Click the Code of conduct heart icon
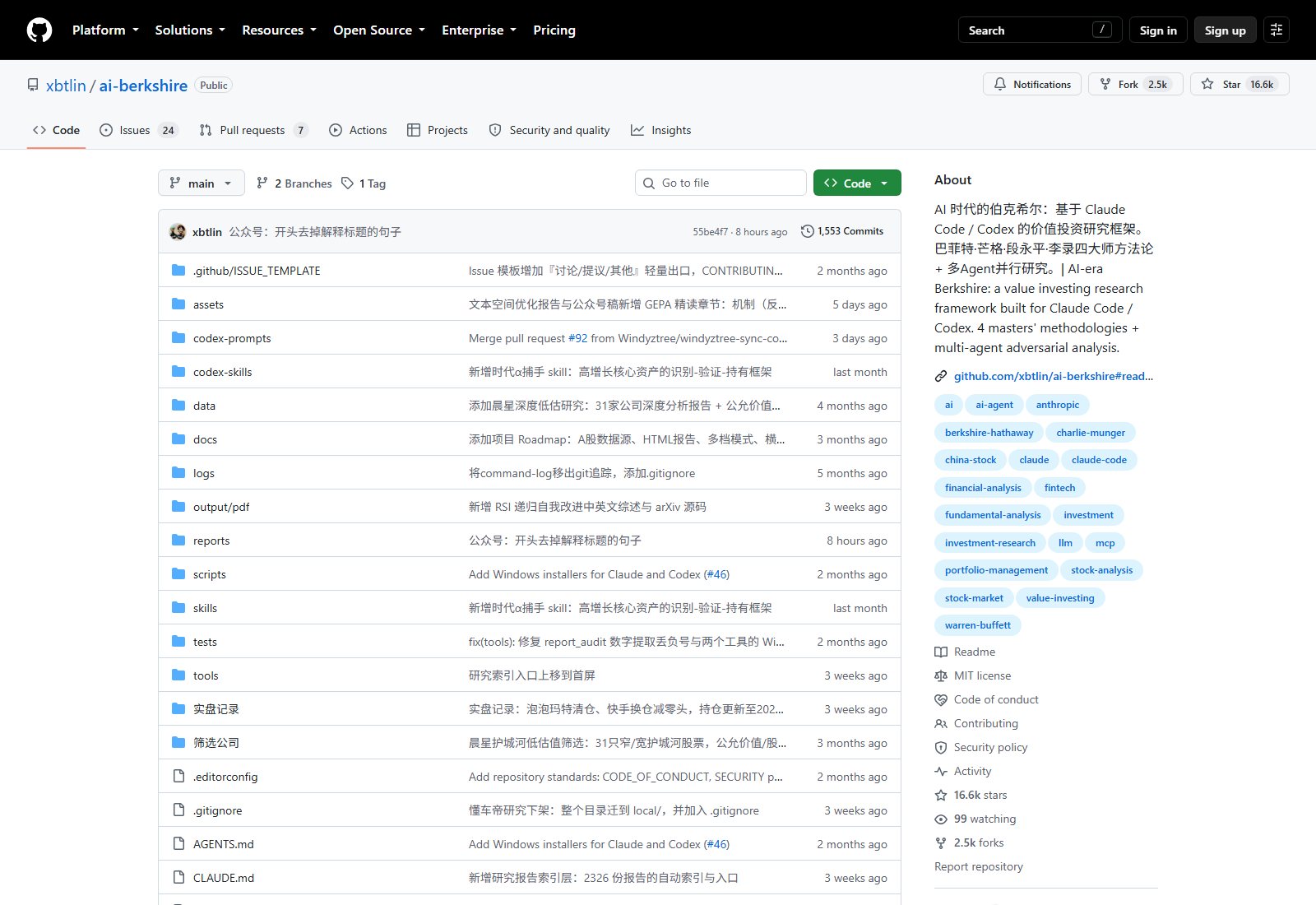Viewport: 1316px width, 905px height. 941,699
